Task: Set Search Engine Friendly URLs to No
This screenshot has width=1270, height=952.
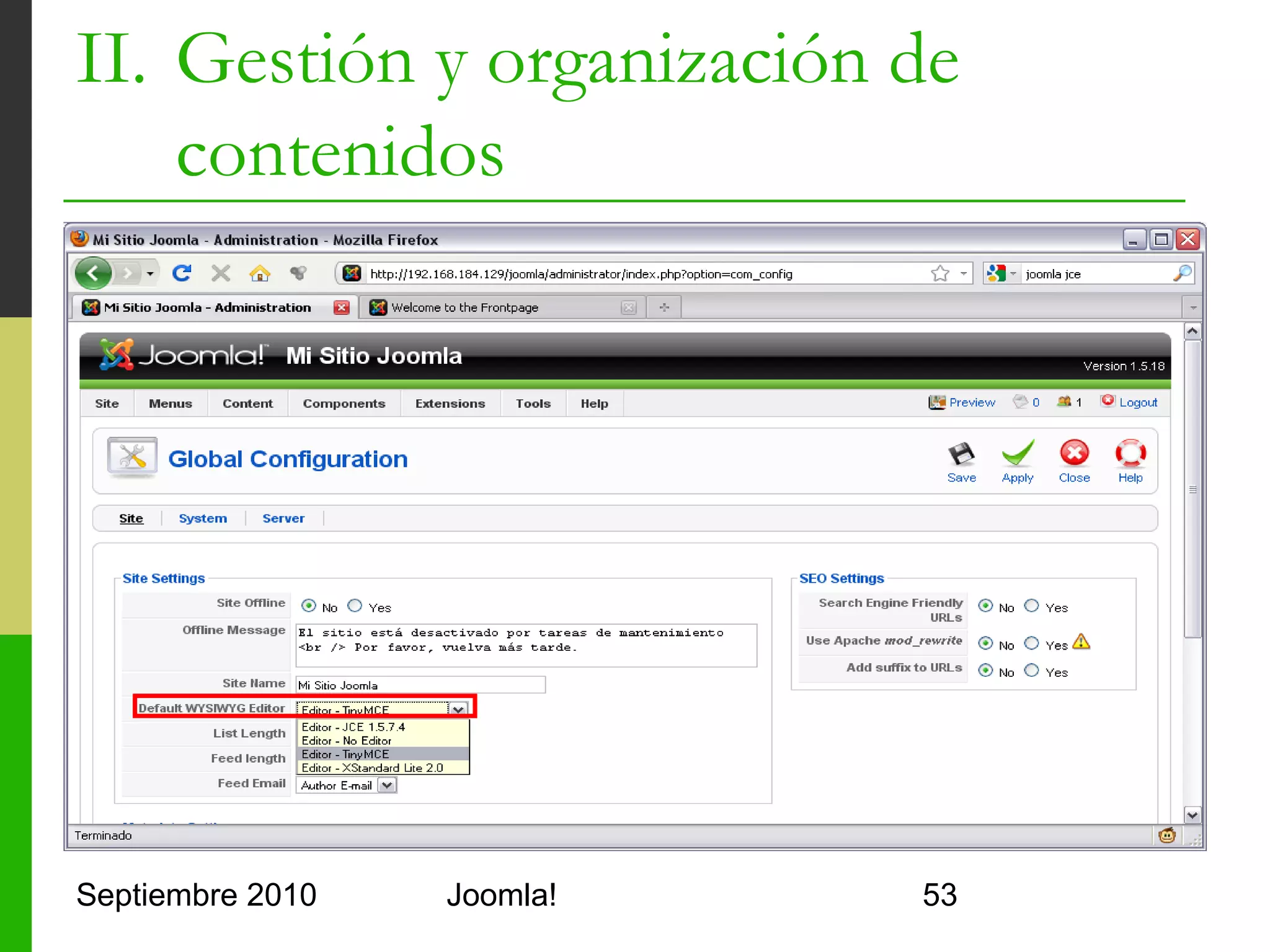Action: (985, 606)
